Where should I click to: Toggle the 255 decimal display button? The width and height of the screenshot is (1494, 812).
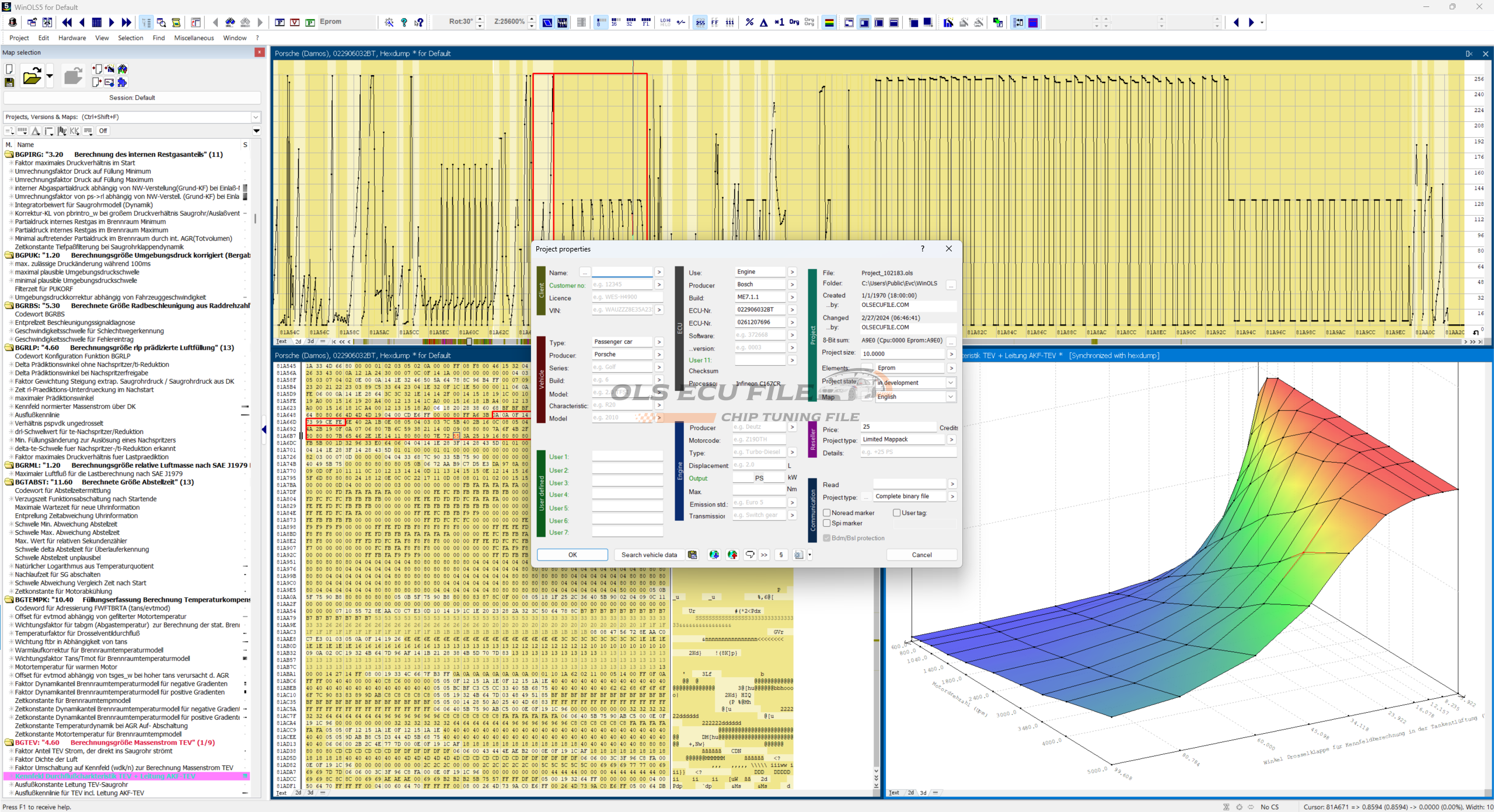pyautogui.click(x=700, y=22)
